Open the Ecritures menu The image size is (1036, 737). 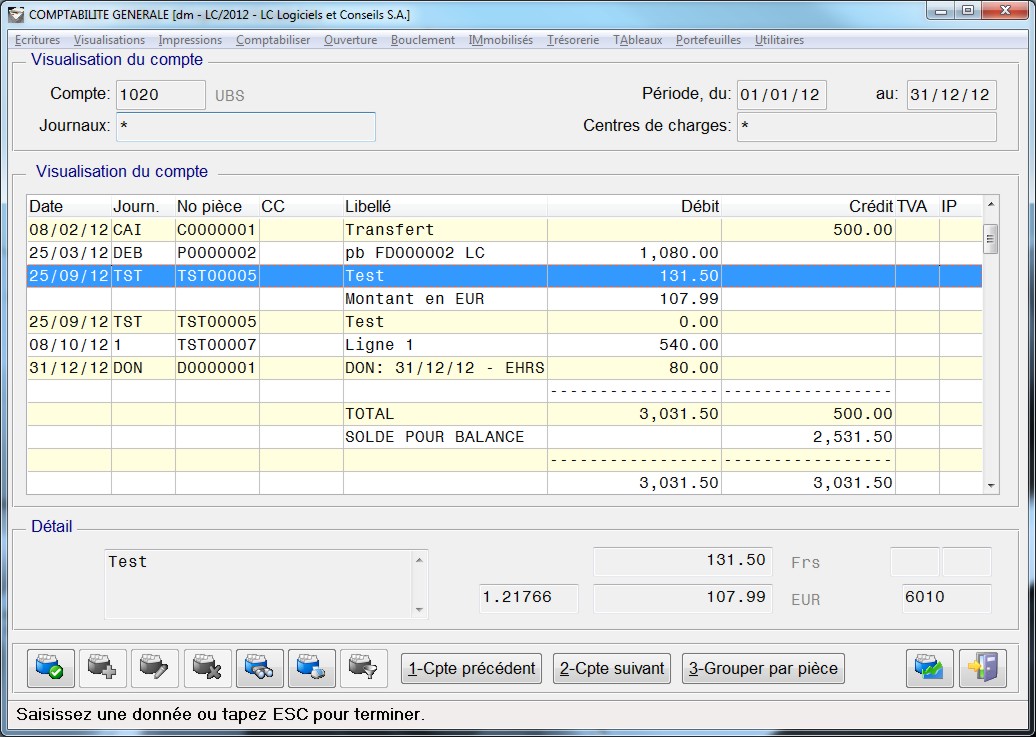[37, 40]
